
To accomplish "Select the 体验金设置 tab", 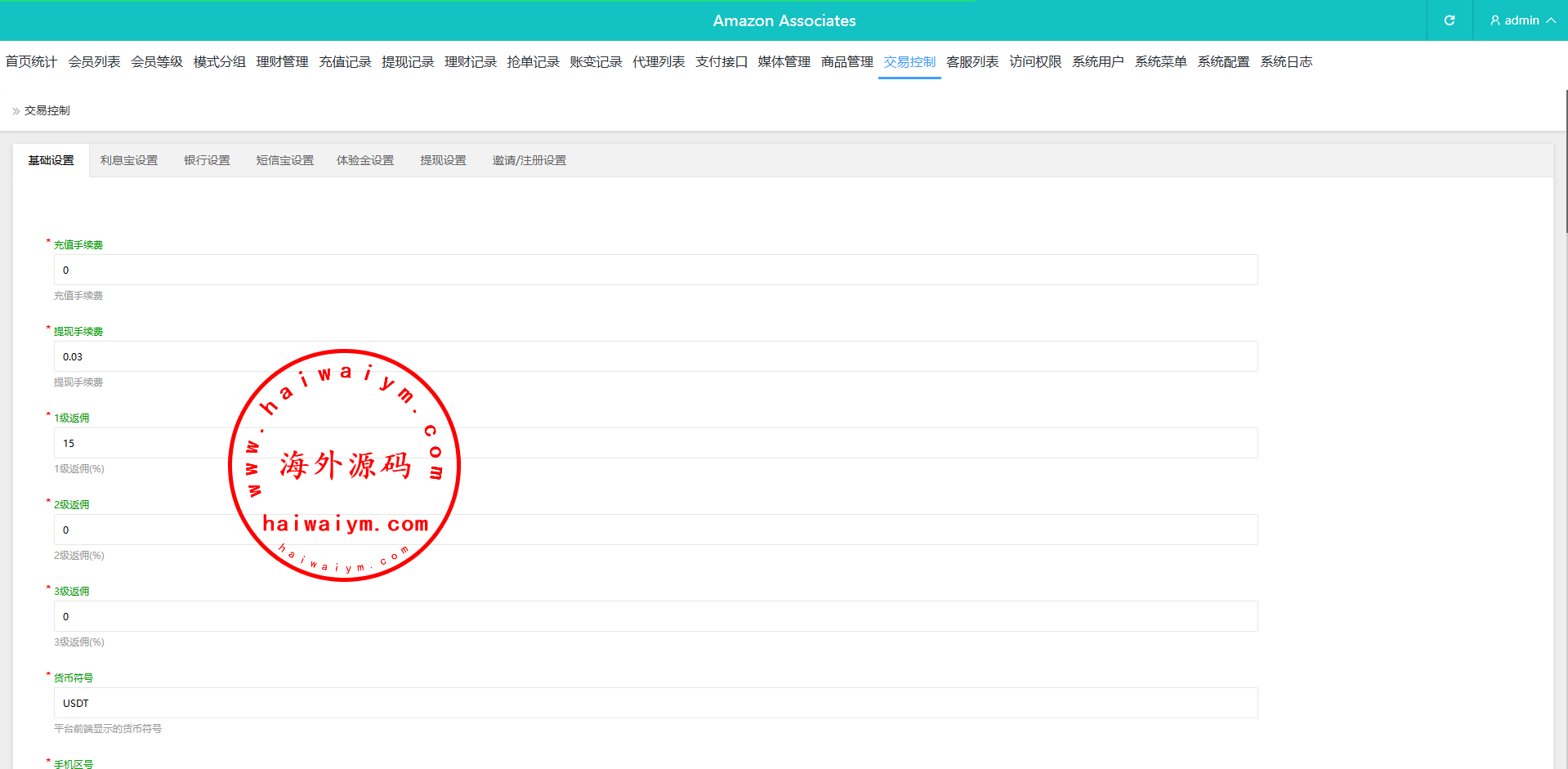I will pyautogui.click(x=365, y=160).
